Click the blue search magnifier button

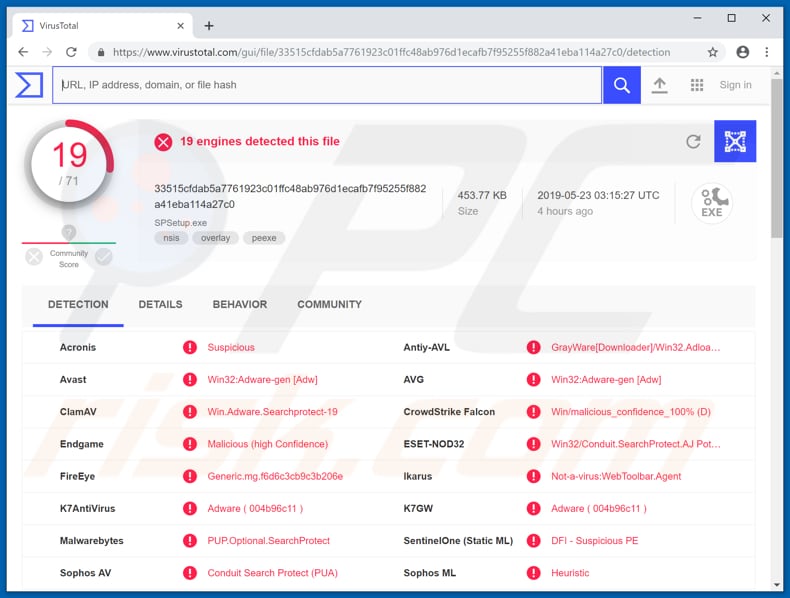click(622, 85)
